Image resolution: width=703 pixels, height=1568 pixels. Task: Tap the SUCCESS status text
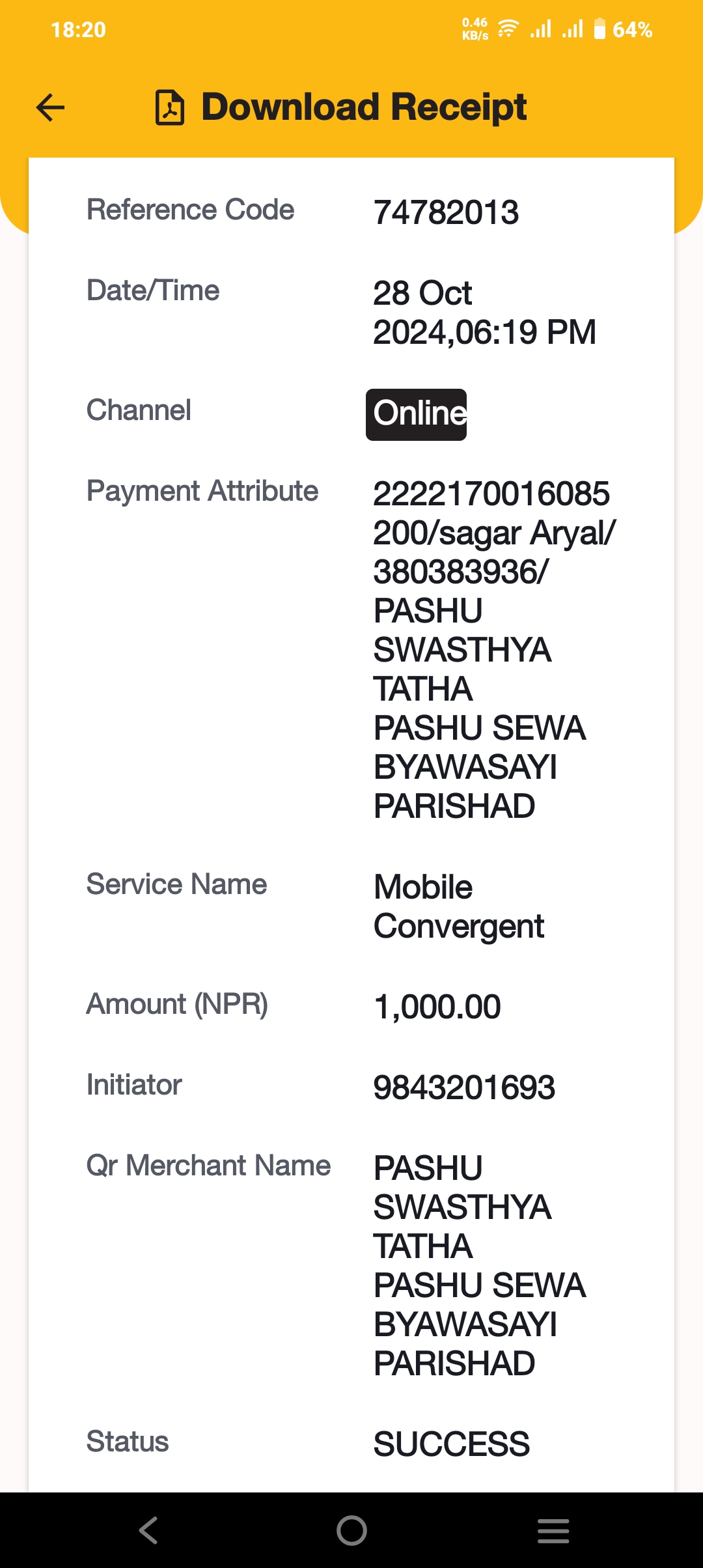[452, 1444]
